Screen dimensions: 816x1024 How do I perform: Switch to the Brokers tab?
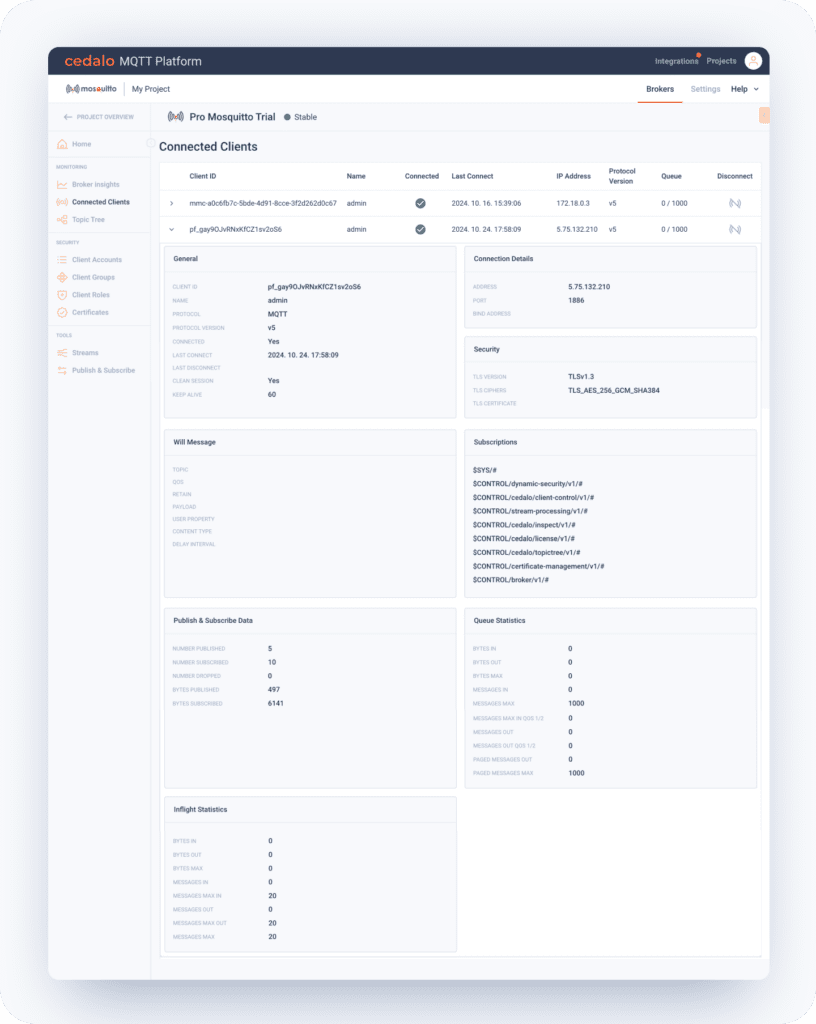click(x=660, y=89)
